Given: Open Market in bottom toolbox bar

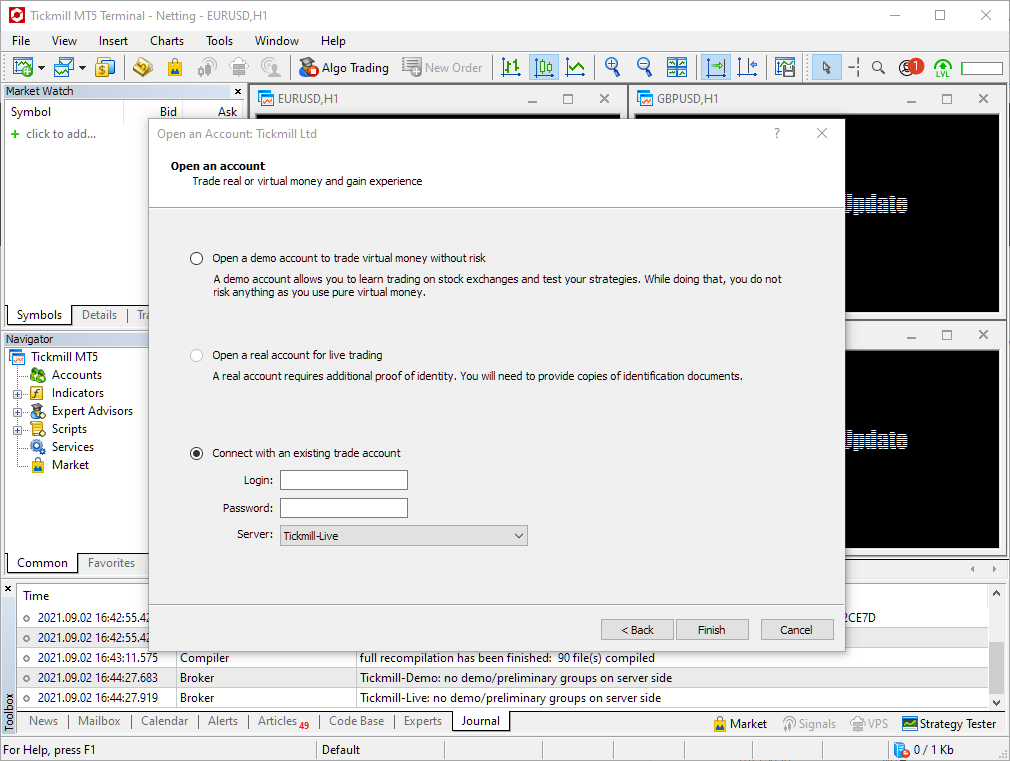Looking at the screenshot, I should pos(741,724).
